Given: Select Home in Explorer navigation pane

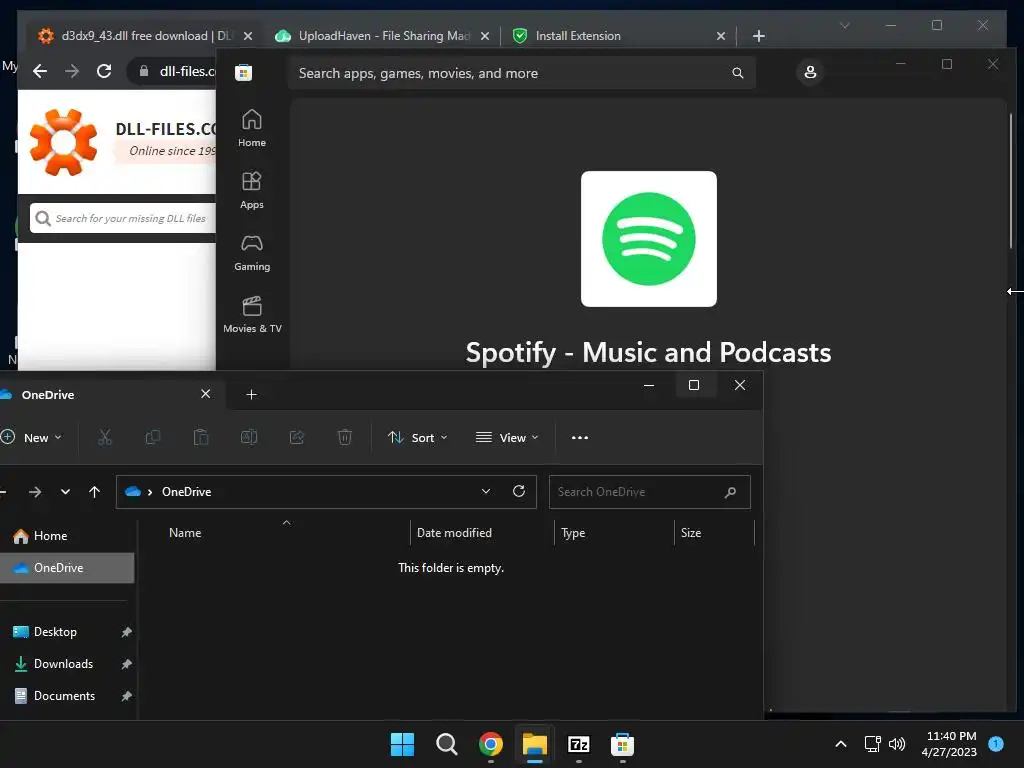Looking at the screenshot, I should click(50, 536).
